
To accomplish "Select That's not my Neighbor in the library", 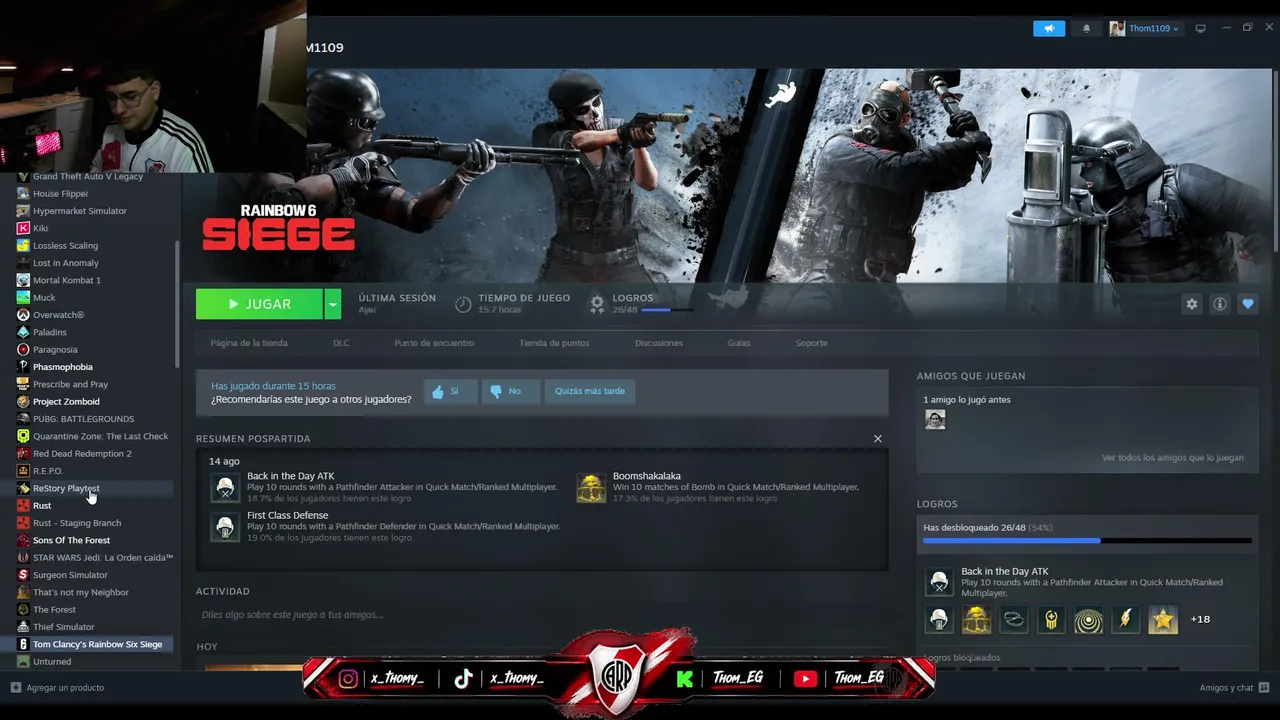I will pos(81,592).
